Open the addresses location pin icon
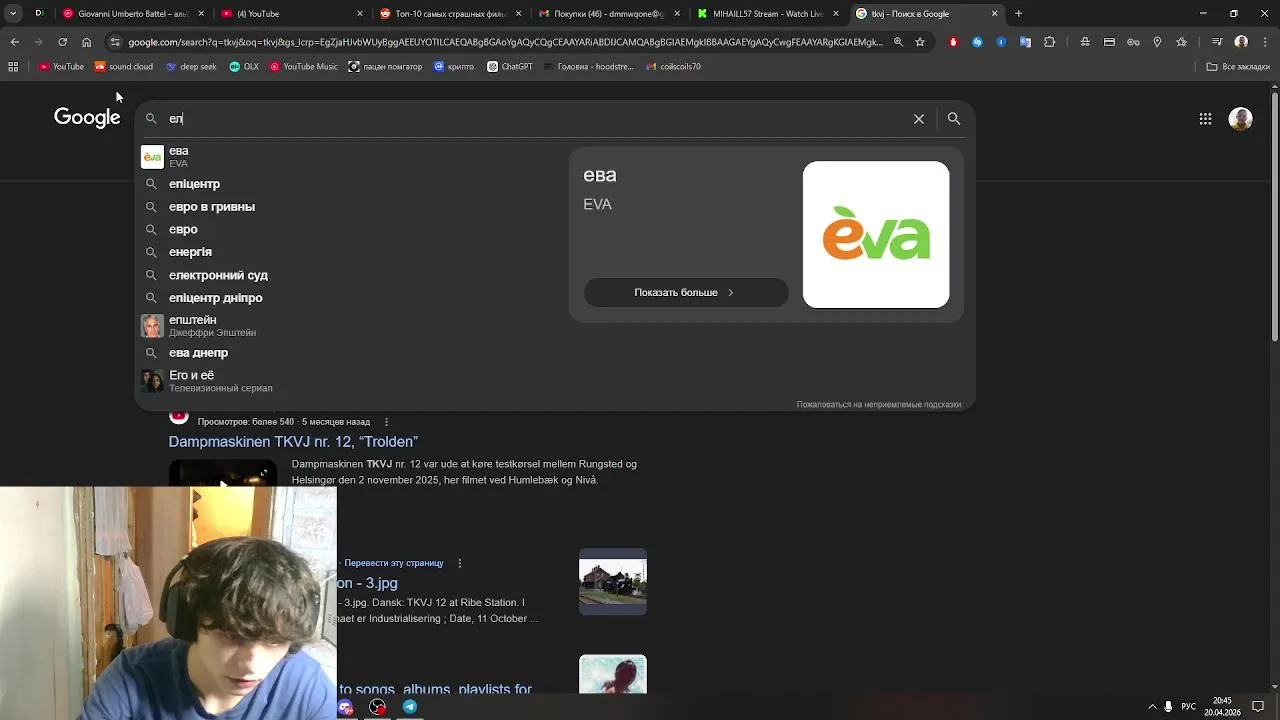The image size is (1280, 720). pos(1157,42)
